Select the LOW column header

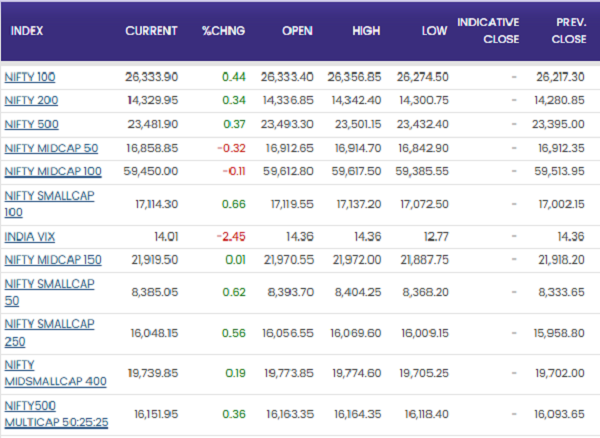[x=432, y=31]
